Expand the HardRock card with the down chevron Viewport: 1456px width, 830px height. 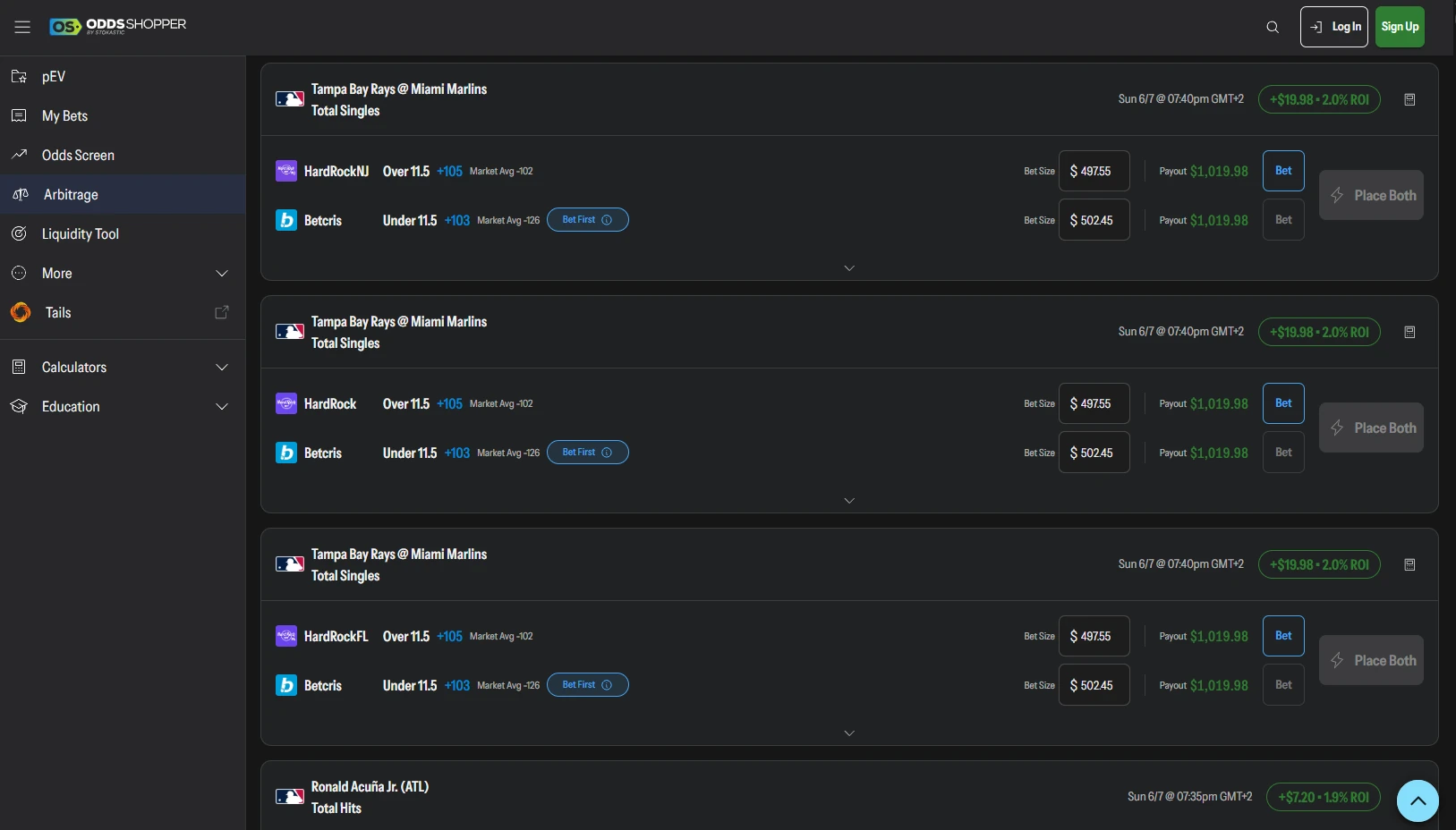[x=849, y=501]
